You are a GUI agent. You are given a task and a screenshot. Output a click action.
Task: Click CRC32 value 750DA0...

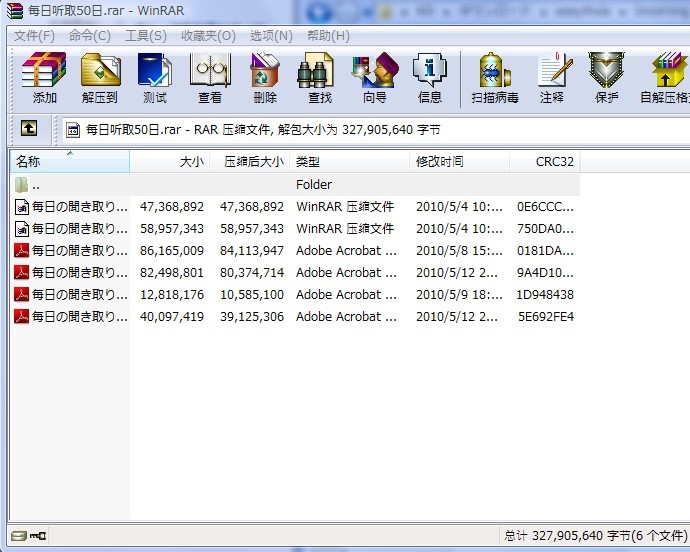point(545,228)
